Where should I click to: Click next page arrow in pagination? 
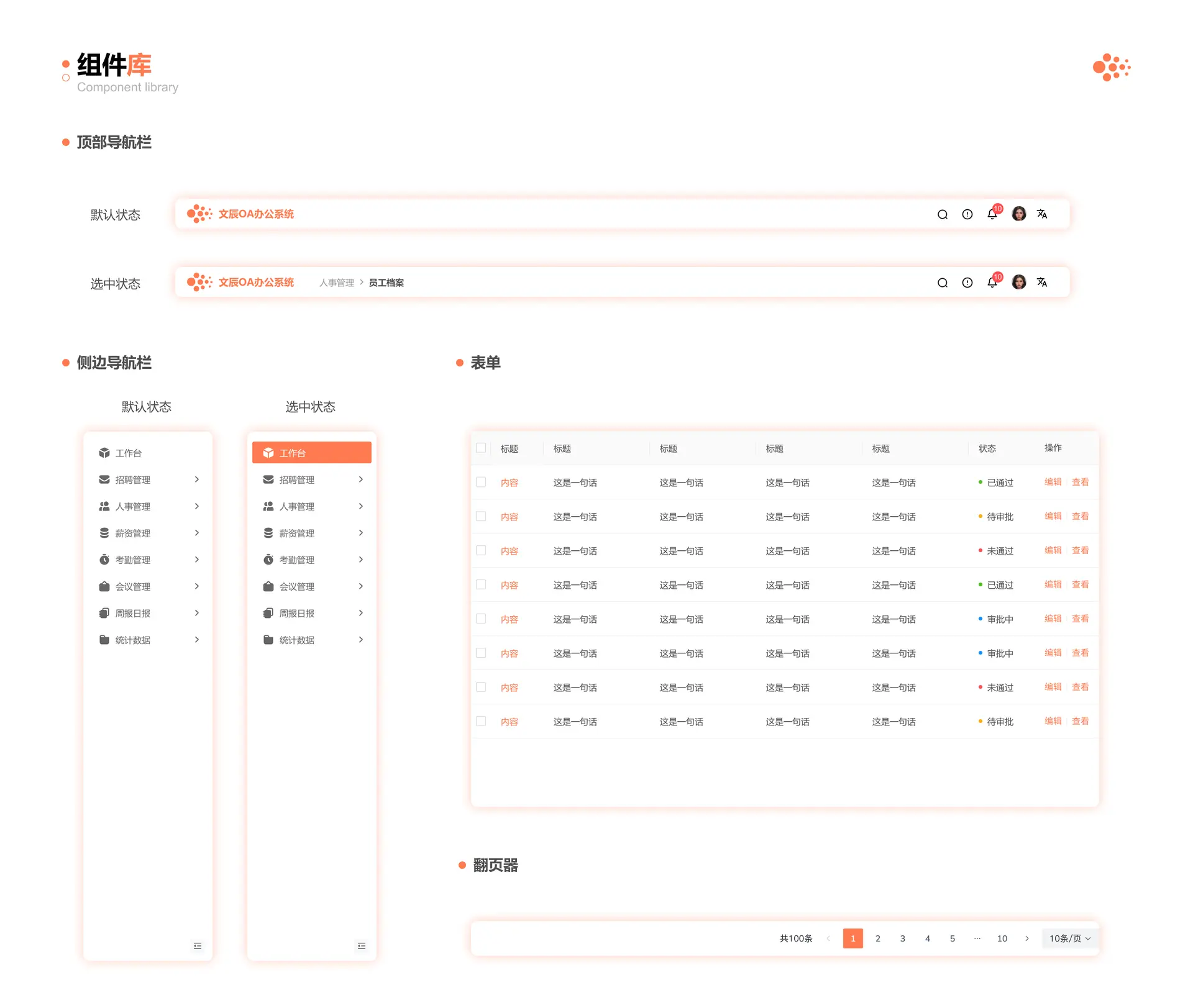tap(1027, 938)
